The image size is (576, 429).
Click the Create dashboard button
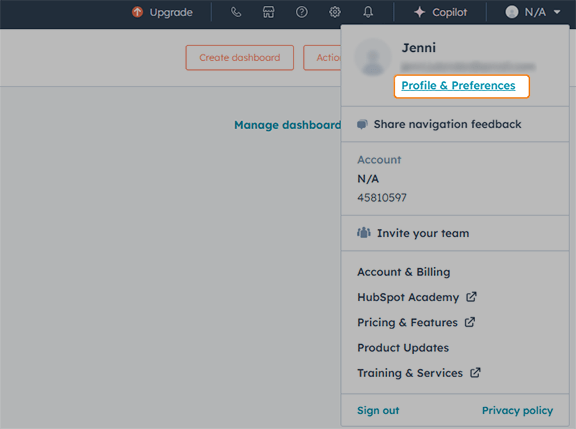click(x=240, y=57)
